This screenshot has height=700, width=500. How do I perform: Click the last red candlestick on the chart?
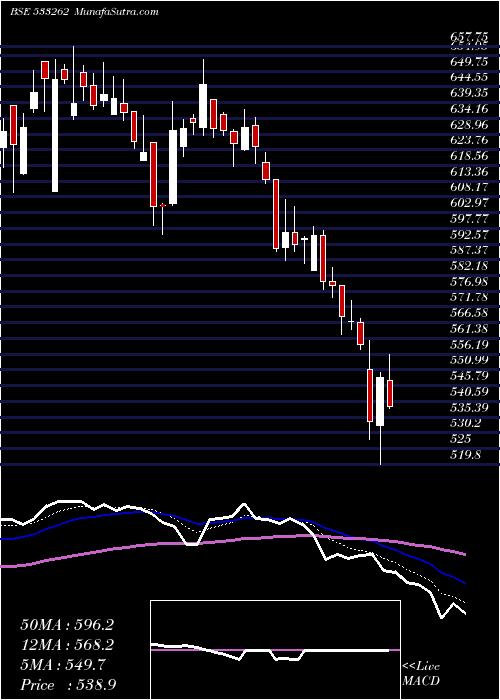390,393
